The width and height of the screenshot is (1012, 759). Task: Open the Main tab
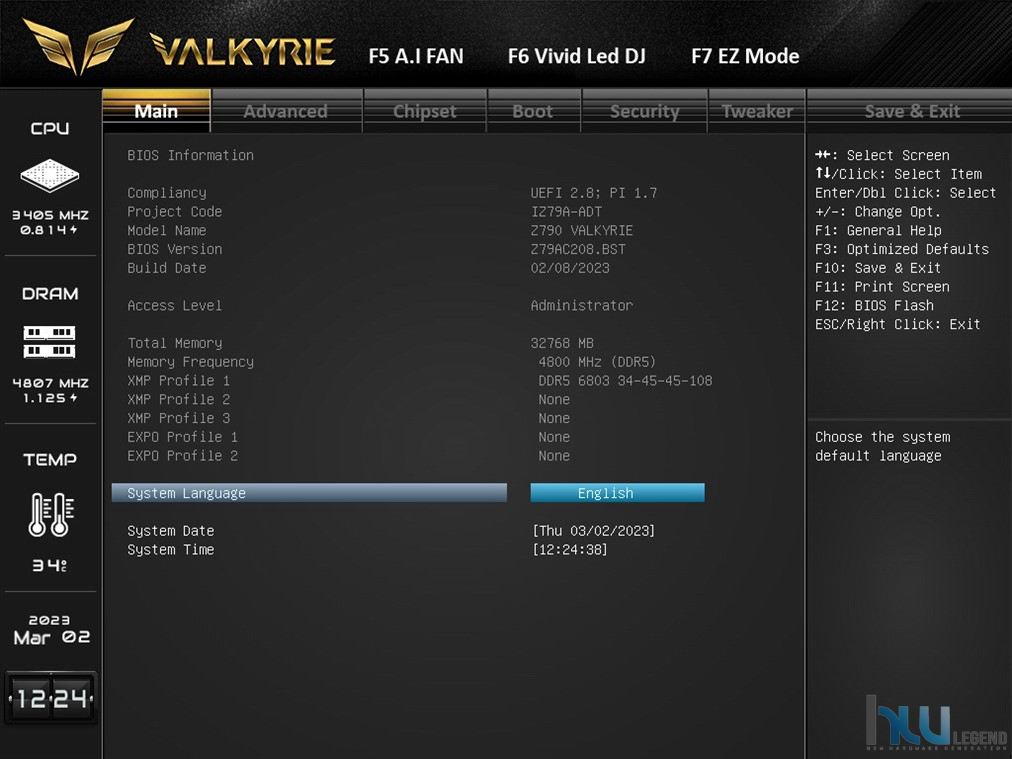point(156,111)
